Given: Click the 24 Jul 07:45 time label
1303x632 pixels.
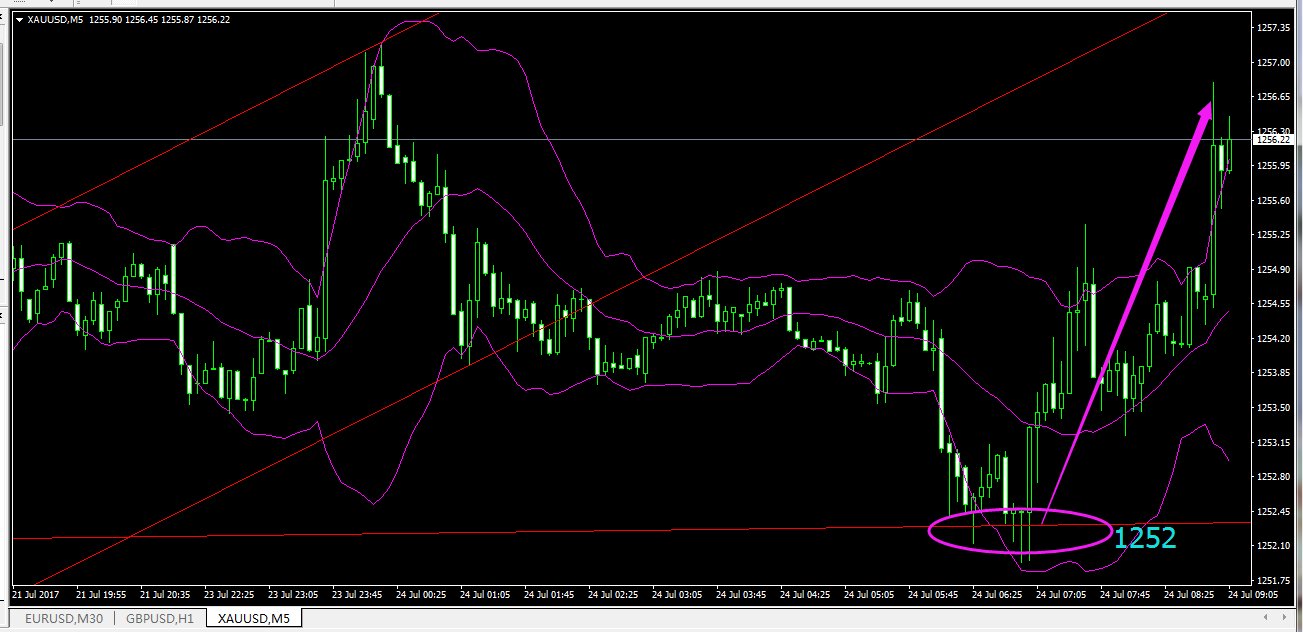Looking at the screenshot, I should [1125, 594].
